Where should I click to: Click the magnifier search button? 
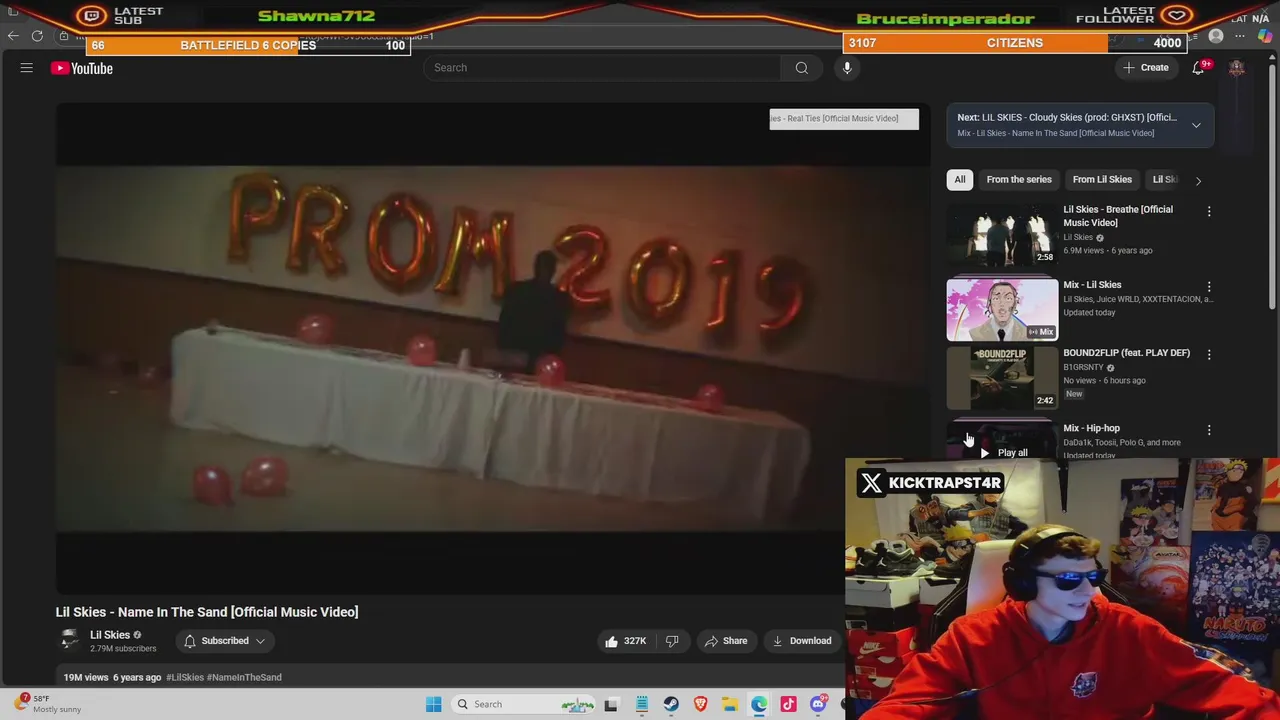coord(801,68)
